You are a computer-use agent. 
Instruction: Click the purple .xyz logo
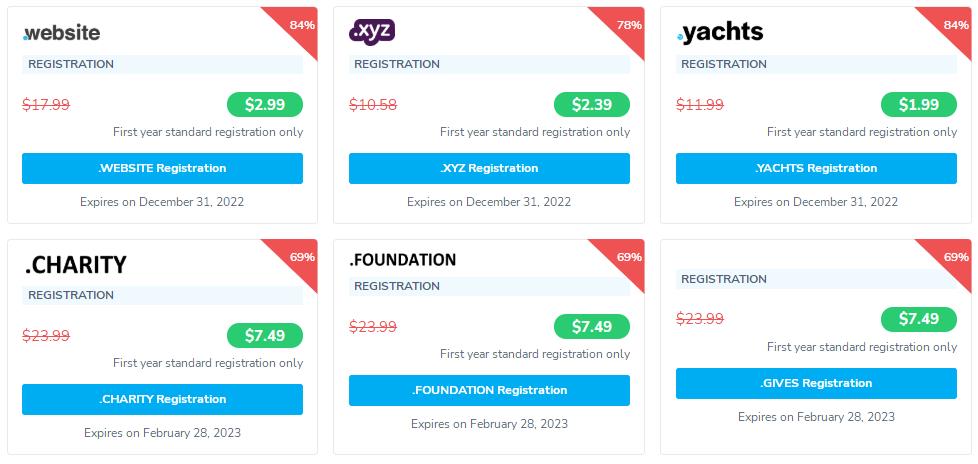coord(372,32)
